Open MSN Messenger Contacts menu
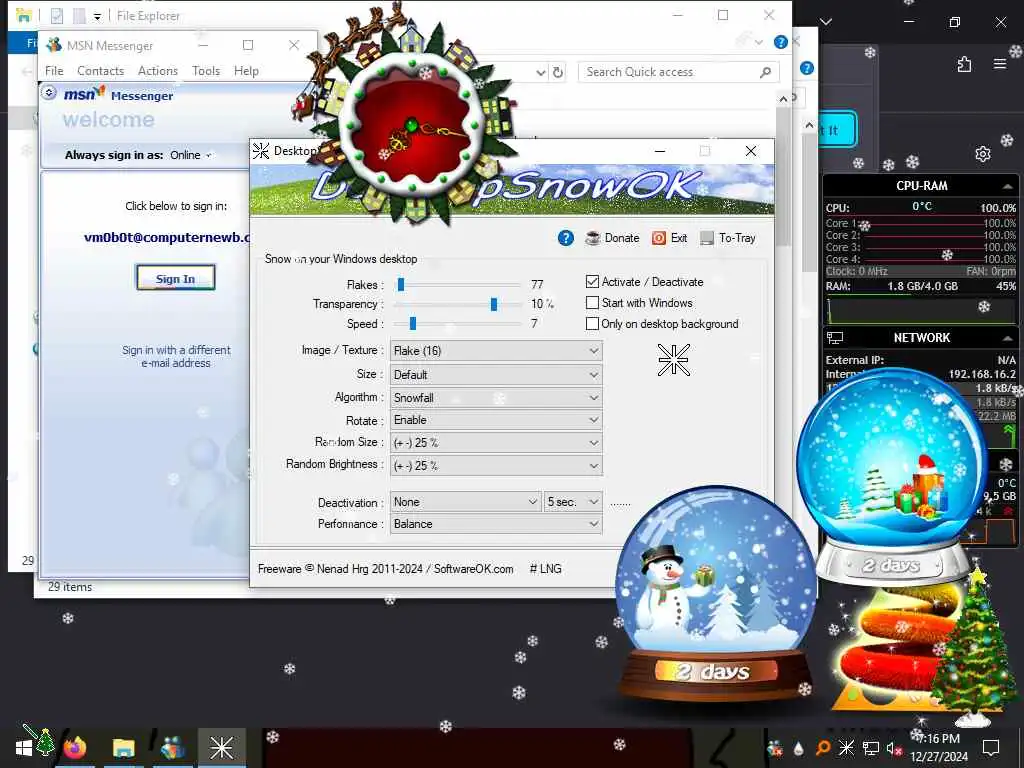 coord(101,71)
